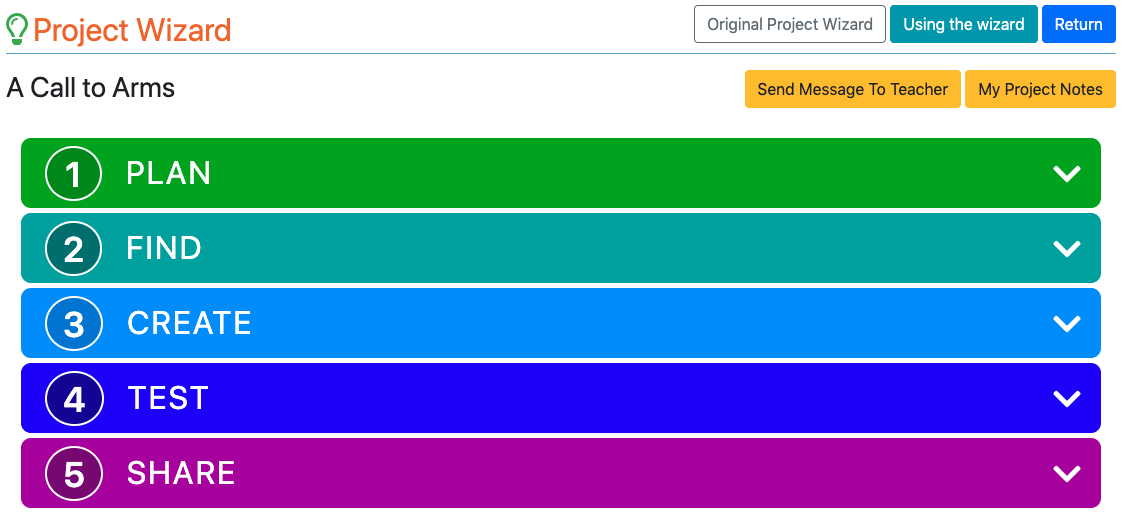Select the CREATE step label

click(x=189, y=324)
